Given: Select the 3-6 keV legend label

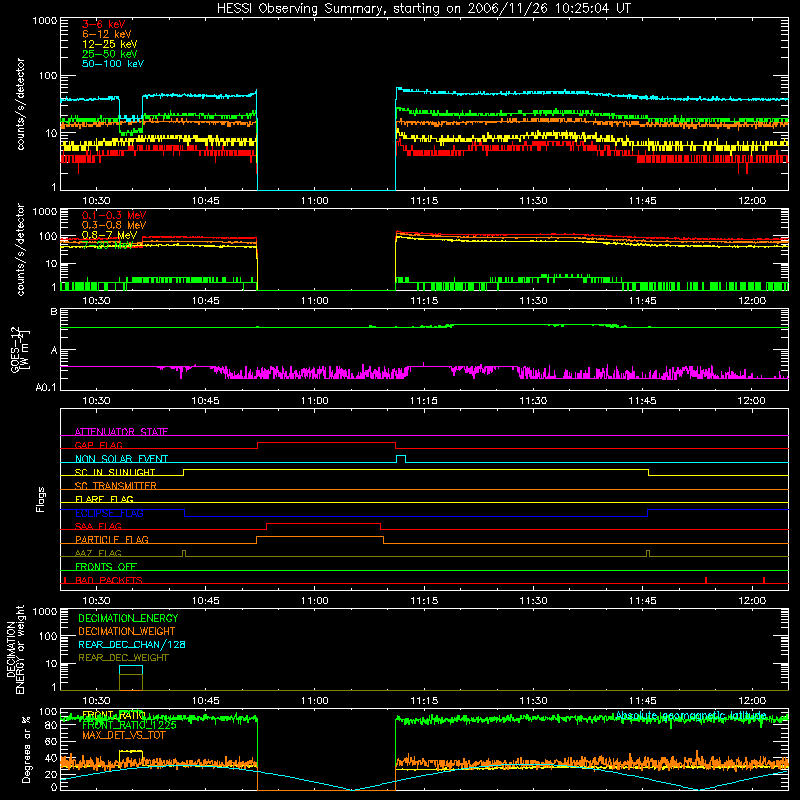Looking at the screenshot, I should tap(103, 24).
